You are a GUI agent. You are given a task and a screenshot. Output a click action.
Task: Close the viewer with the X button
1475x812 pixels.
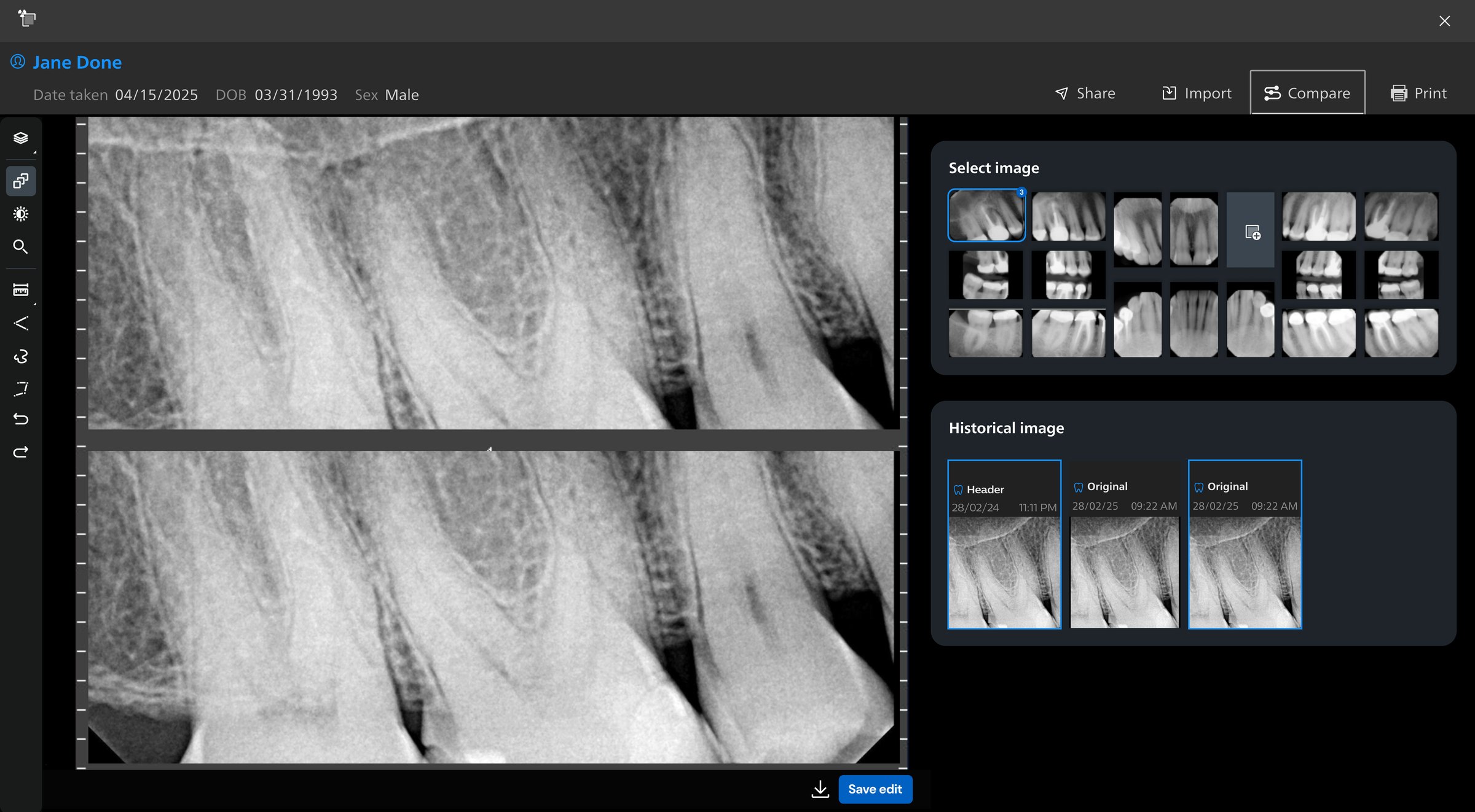point(1444,21)
